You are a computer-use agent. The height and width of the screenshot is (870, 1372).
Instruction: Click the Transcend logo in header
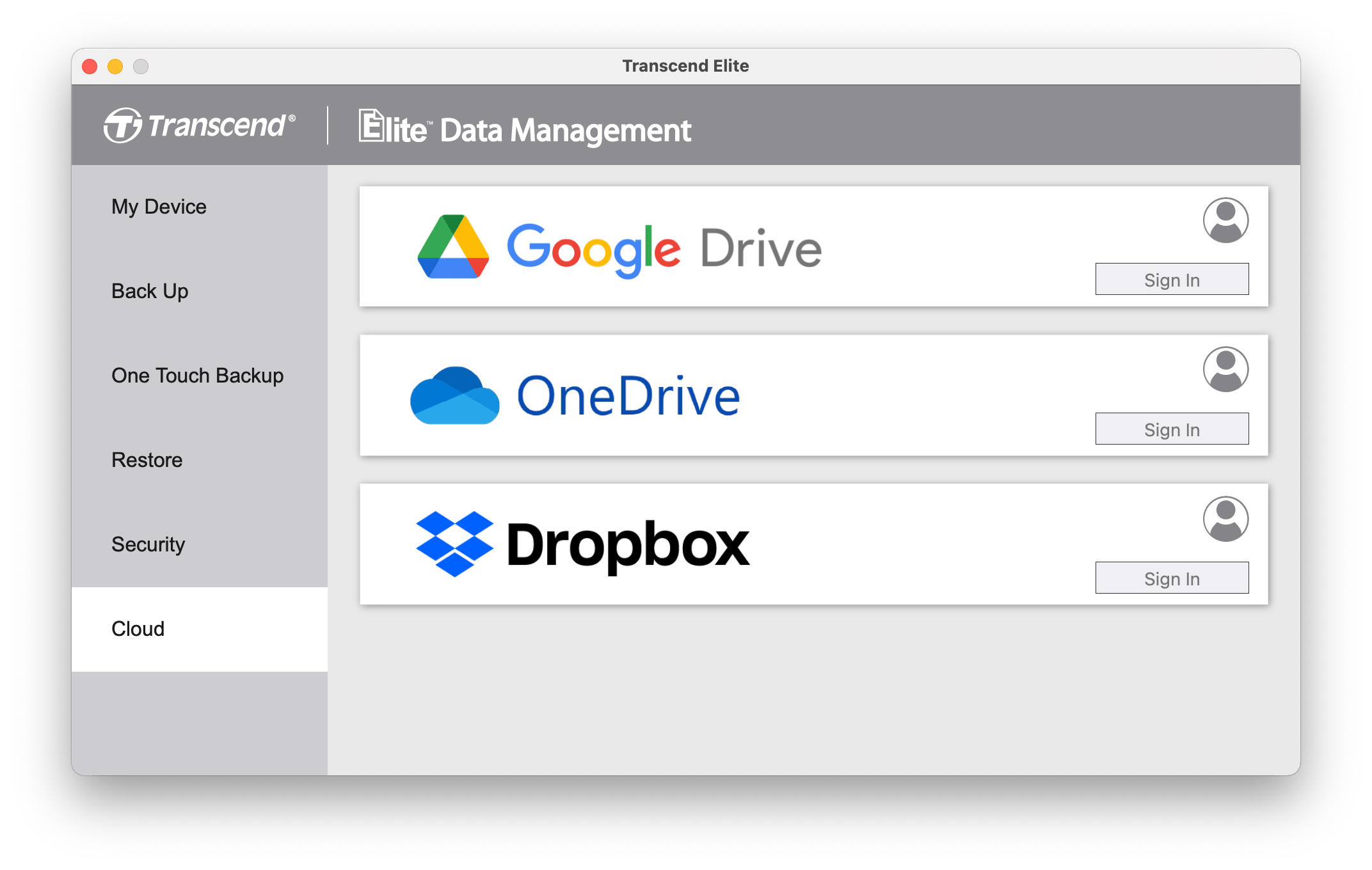(200, 125)
